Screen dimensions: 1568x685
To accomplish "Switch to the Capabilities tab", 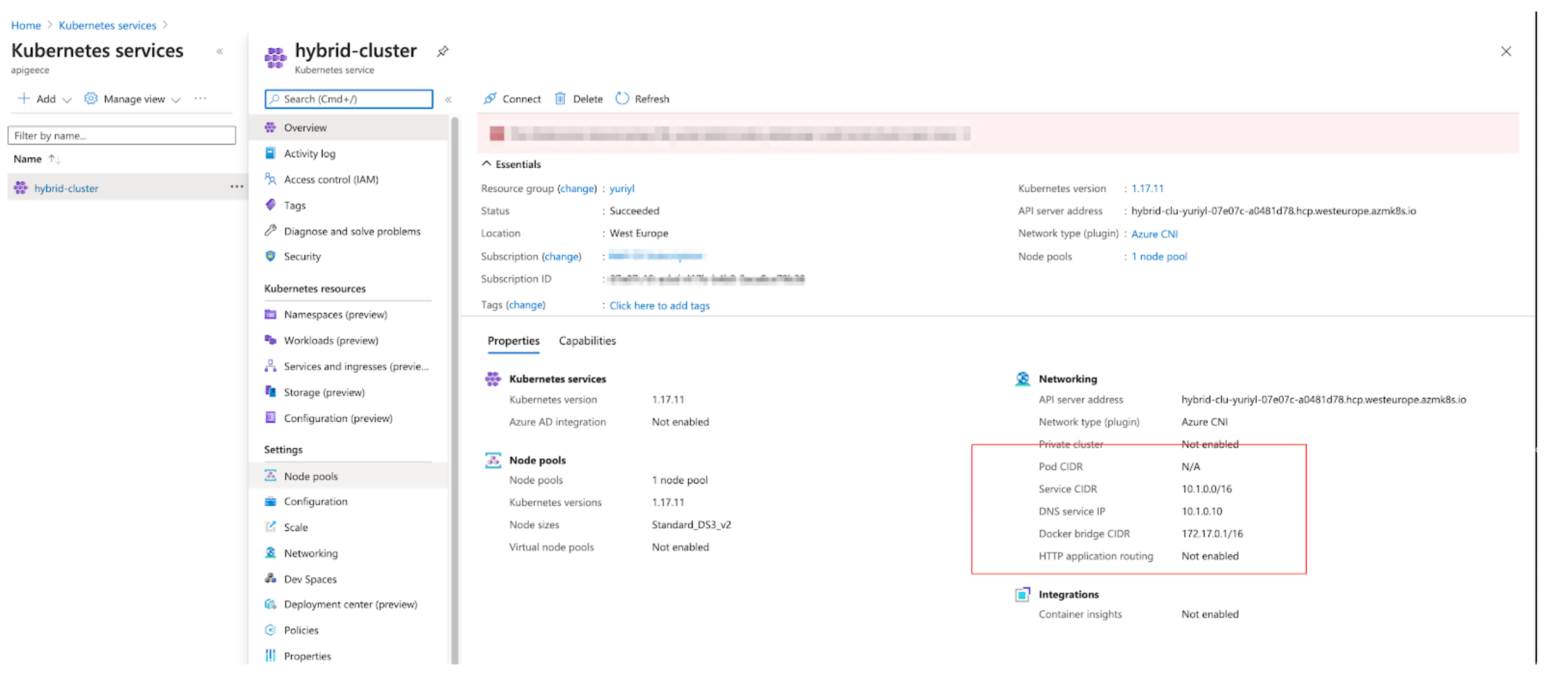I will pyautogui.click(x=587, y=341).
